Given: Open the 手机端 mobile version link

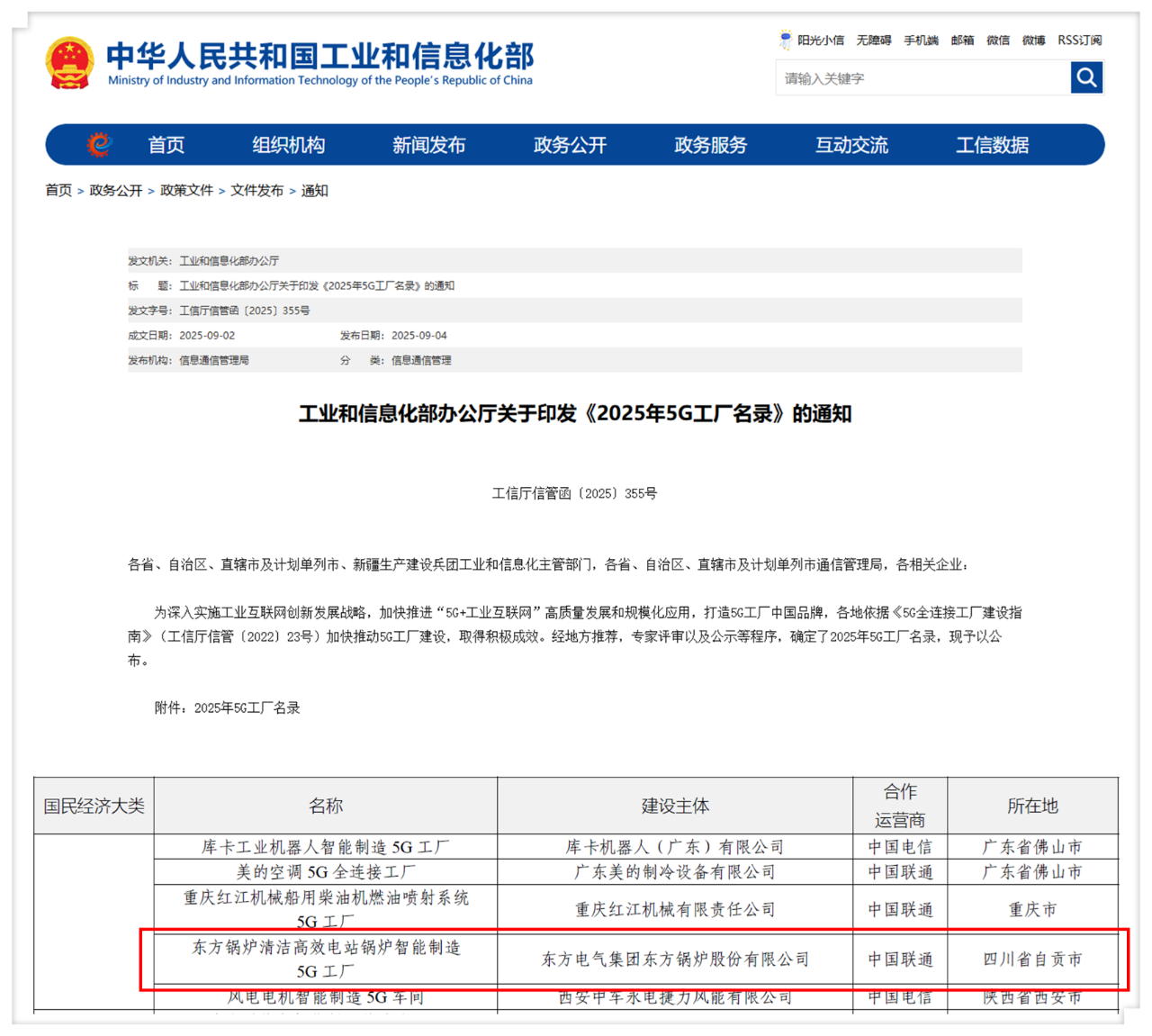Looking at the screenshot, I should pyautogui.click(x=921, y=41).
